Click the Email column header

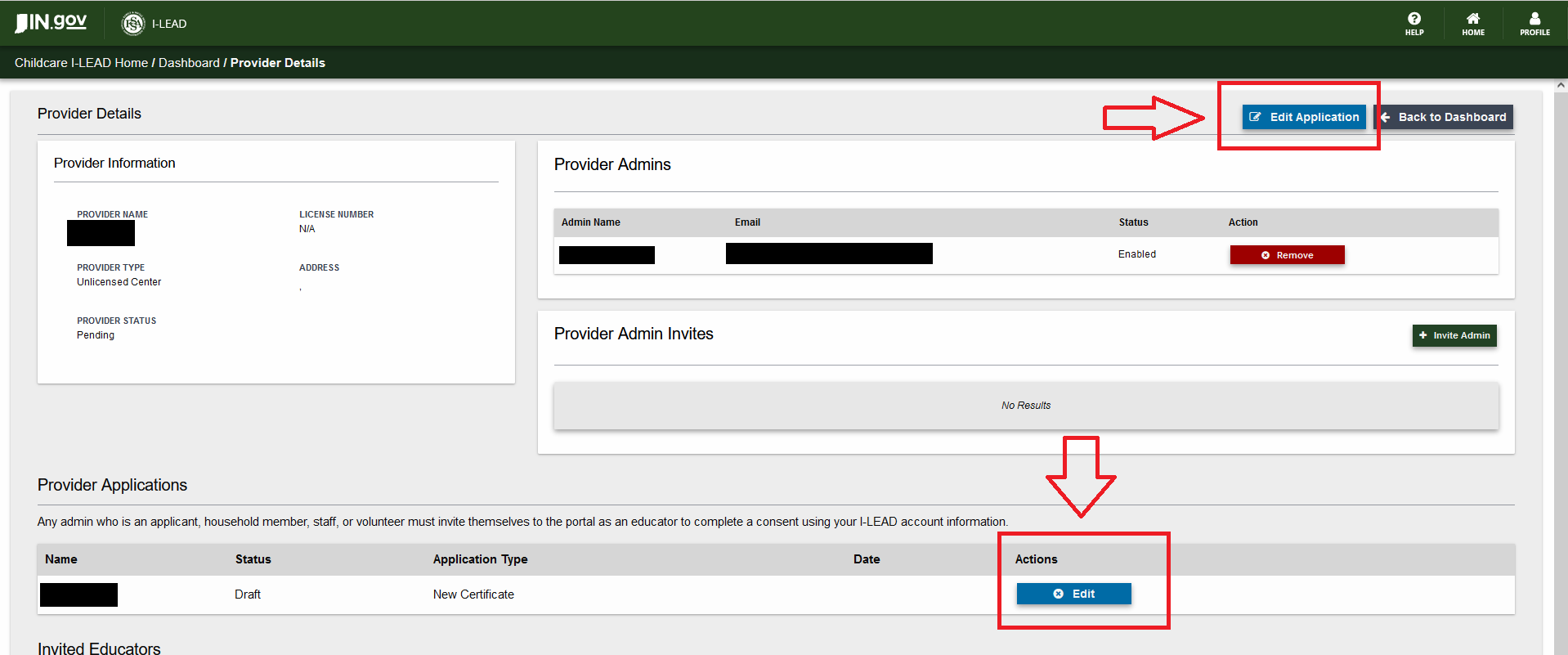point(747,222)
